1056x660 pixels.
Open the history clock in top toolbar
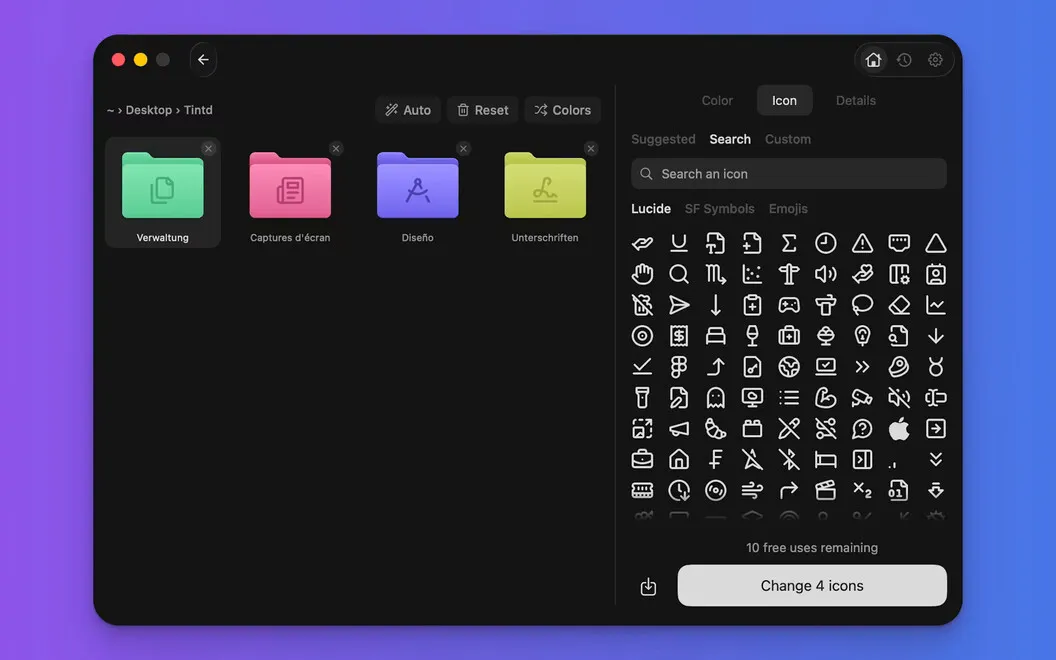(904, 60)
